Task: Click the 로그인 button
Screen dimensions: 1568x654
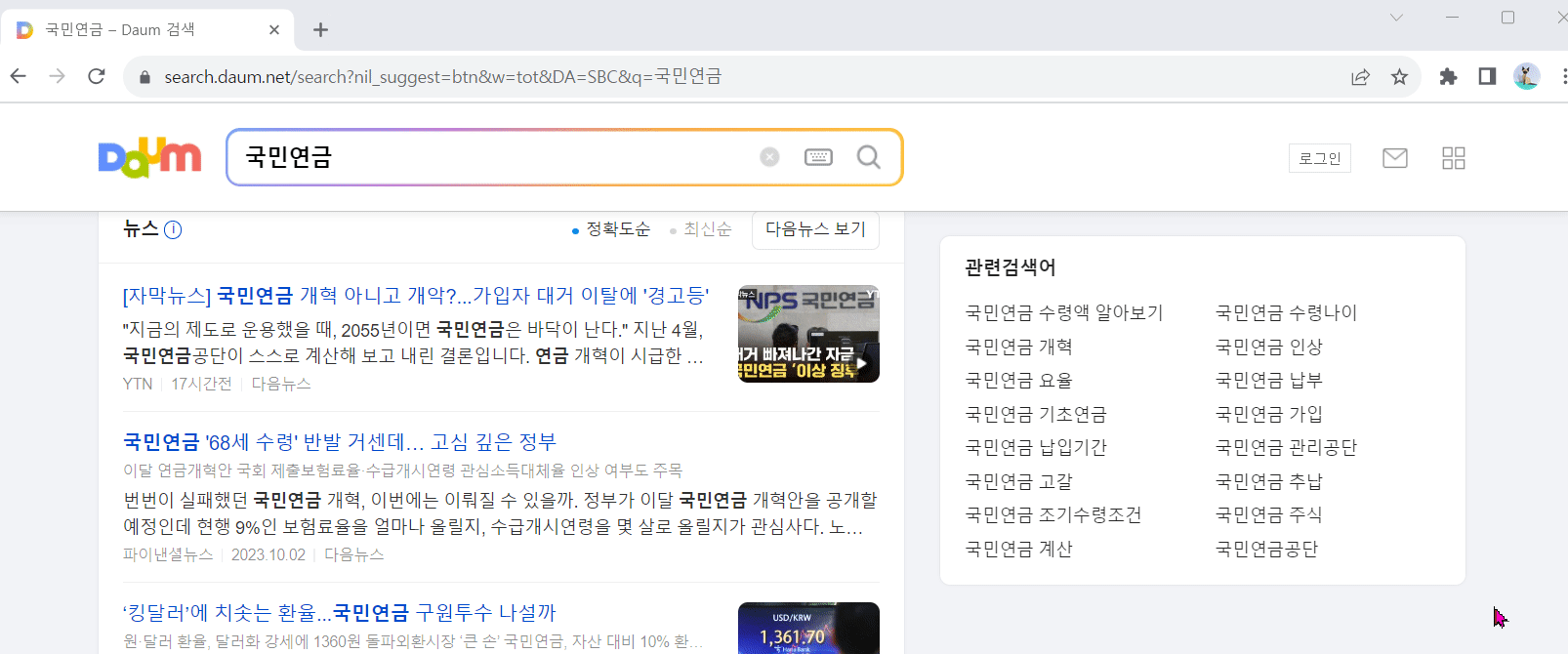Action: tap(1320, 158)
